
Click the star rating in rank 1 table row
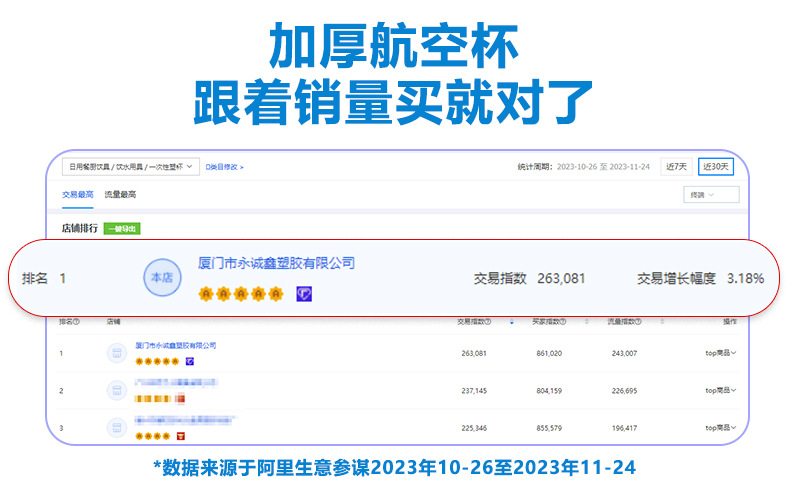click(157, 361)
